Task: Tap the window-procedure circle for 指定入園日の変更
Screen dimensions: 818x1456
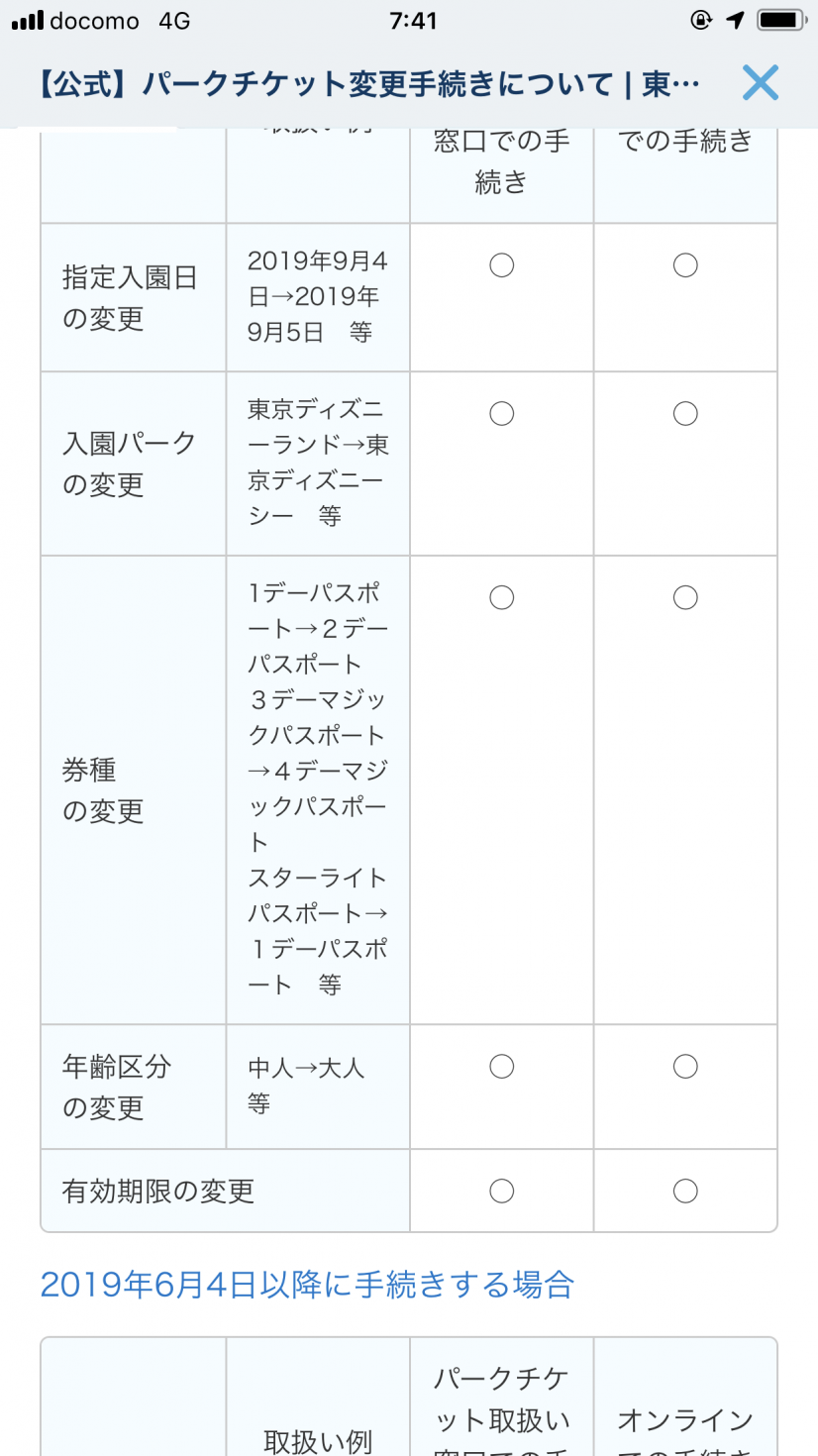Action: pyautogui.click(x=502, y=265)
